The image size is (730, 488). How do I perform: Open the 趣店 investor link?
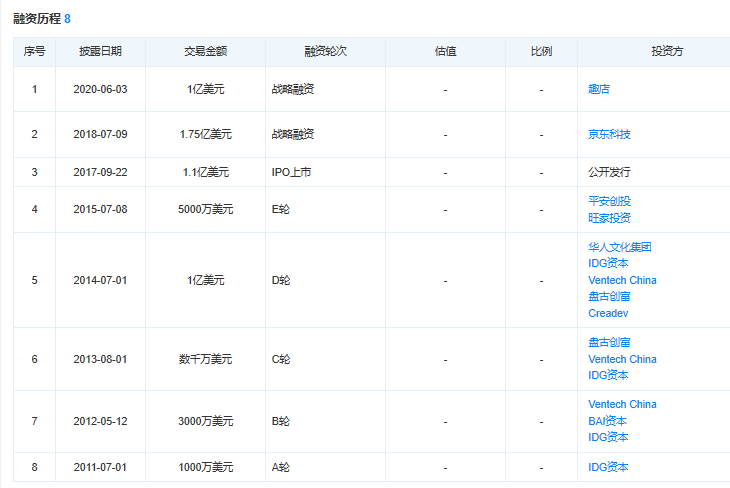point(599,89)
